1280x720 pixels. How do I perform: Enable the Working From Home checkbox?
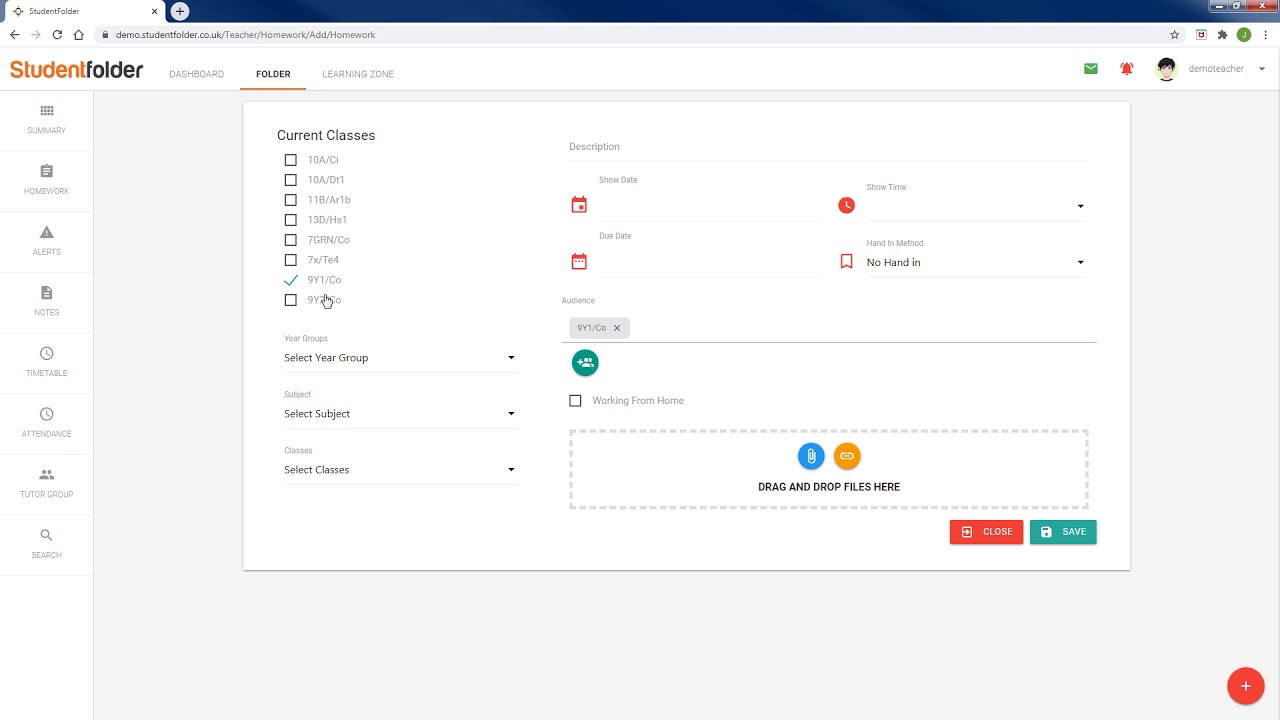[575, 401]
